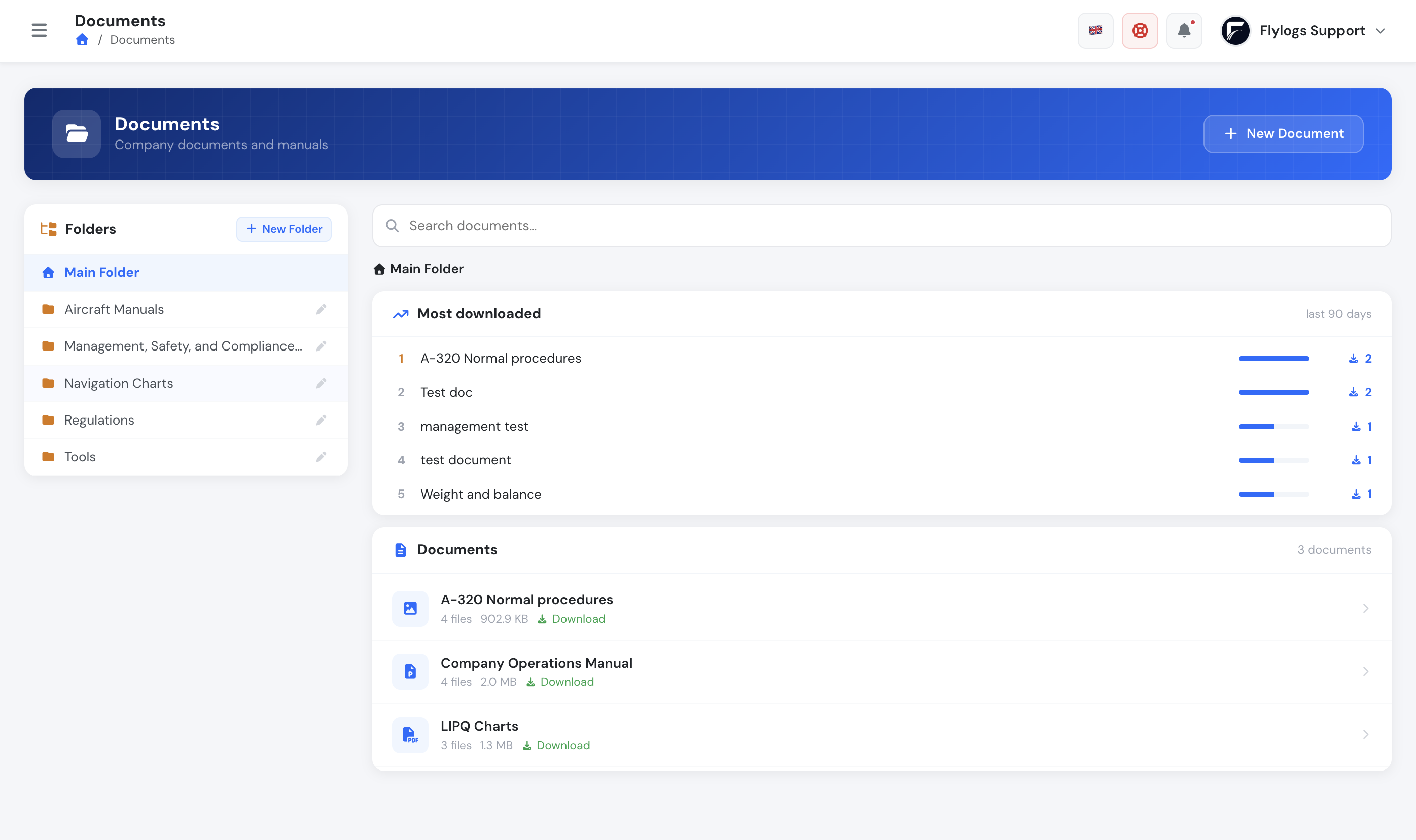Open Management, Safety, and Compliance folder
The image size is (1416, 840).
(x=186, y=346)
